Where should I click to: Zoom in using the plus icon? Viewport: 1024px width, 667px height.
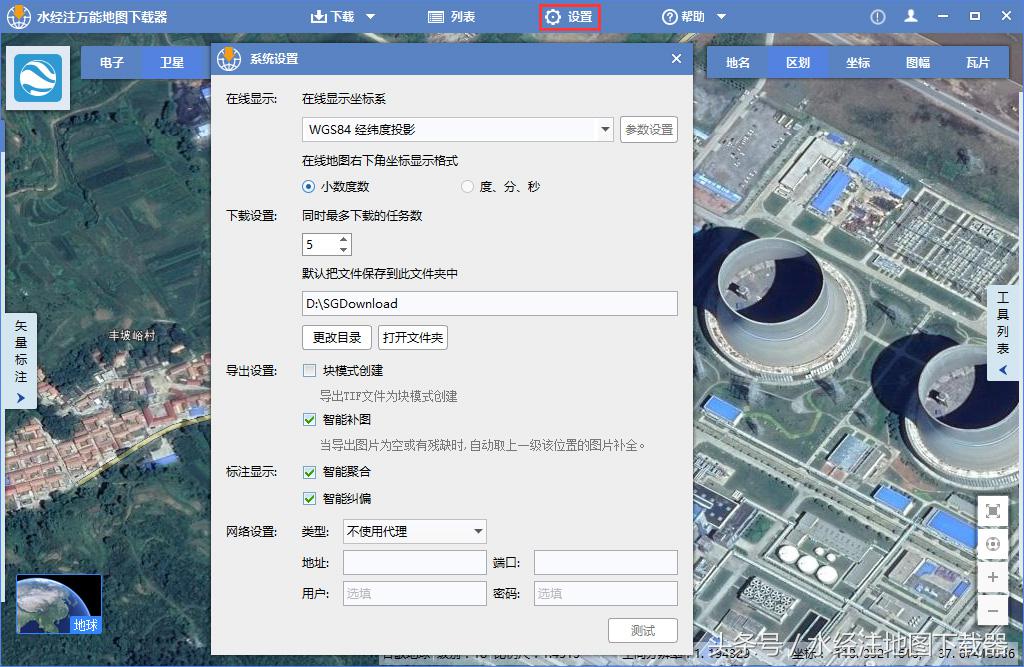(993, 577)
